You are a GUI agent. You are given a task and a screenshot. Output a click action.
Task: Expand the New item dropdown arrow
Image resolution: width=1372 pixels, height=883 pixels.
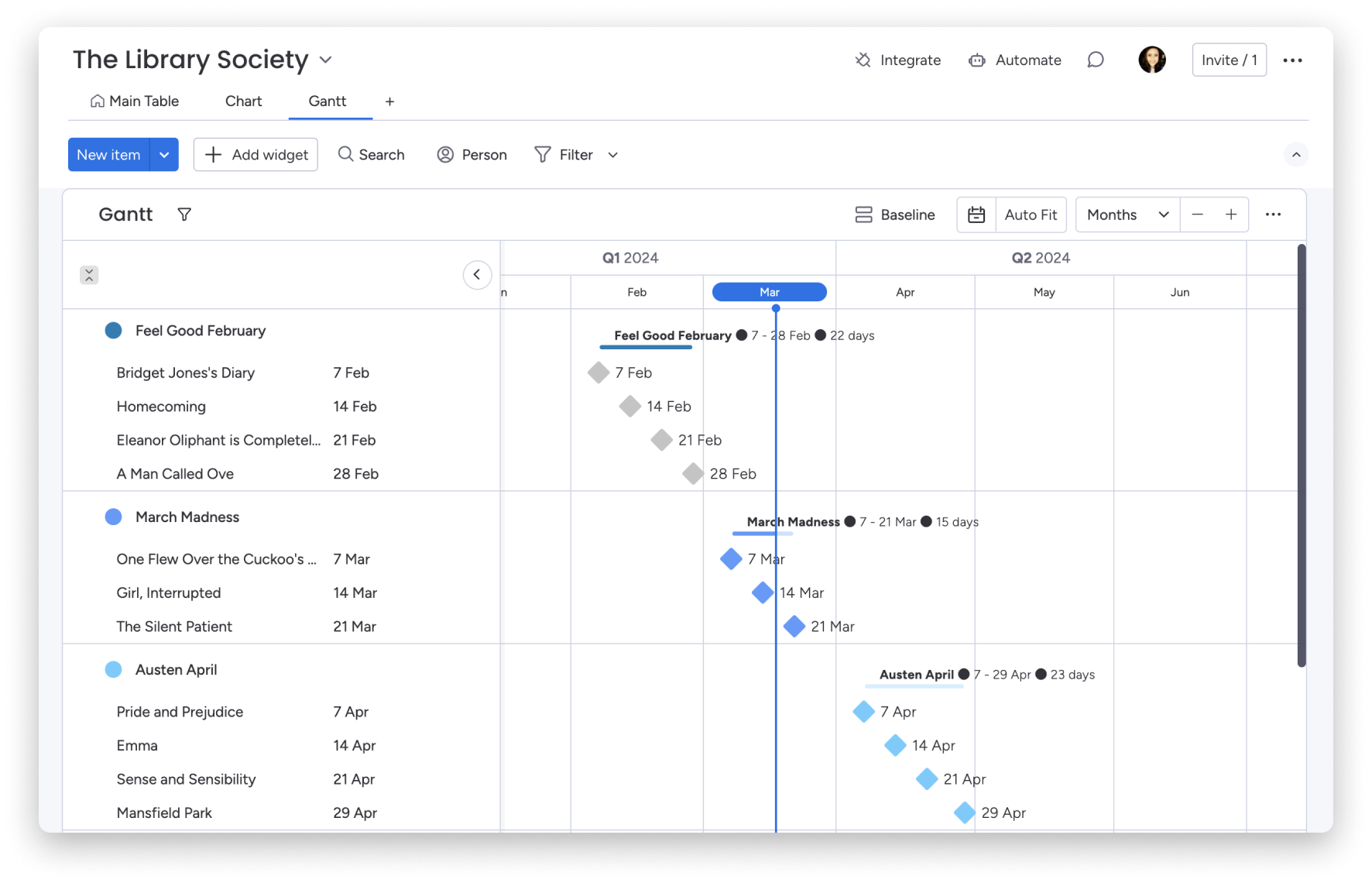tap(164, 155)
